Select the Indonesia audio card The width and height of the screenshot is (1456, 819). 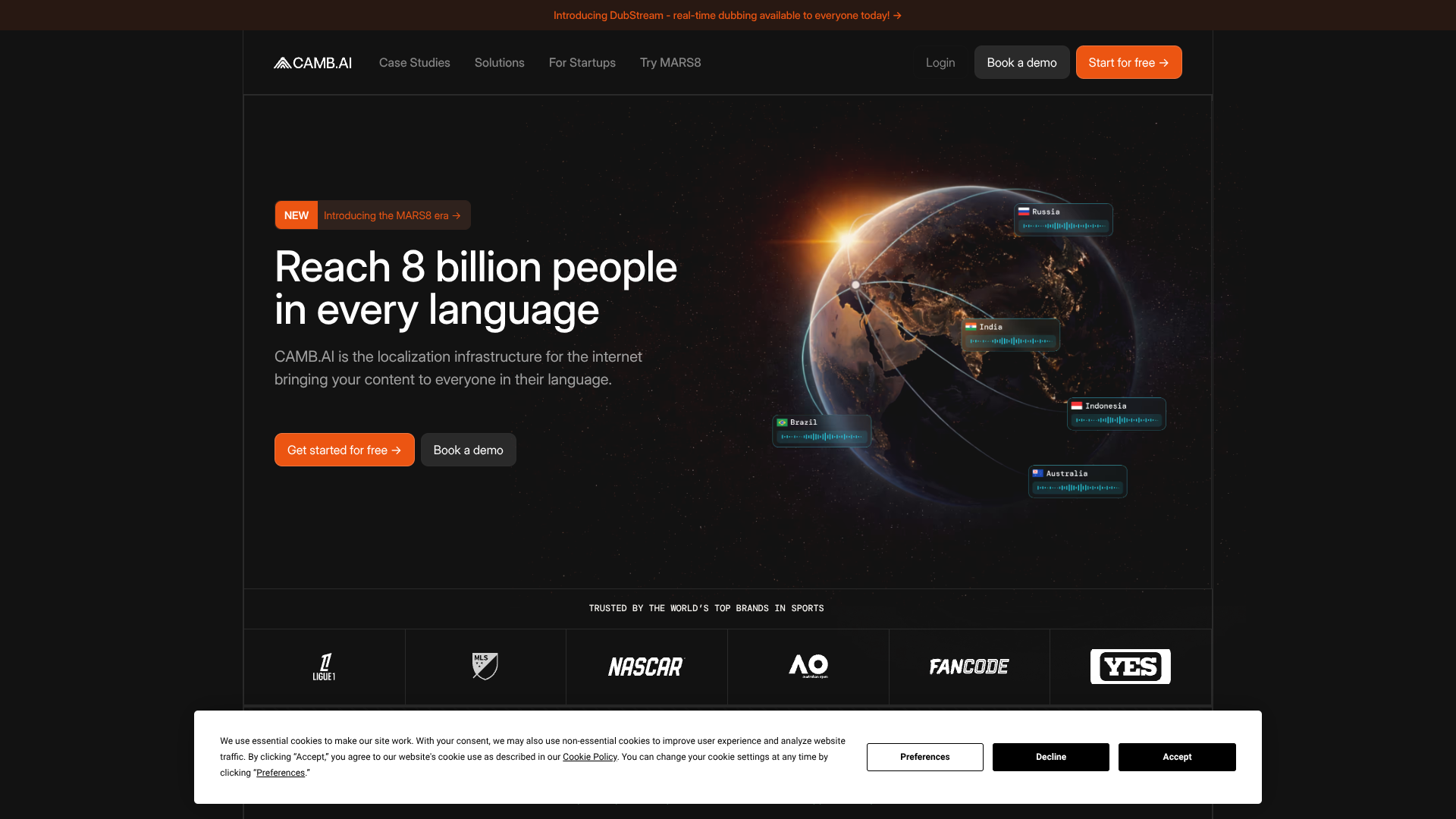tap(1116, 413)
